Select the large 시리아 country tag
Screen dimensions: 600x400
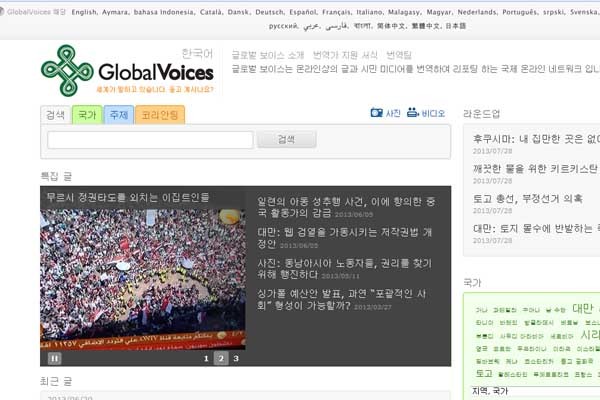[590, 335]
